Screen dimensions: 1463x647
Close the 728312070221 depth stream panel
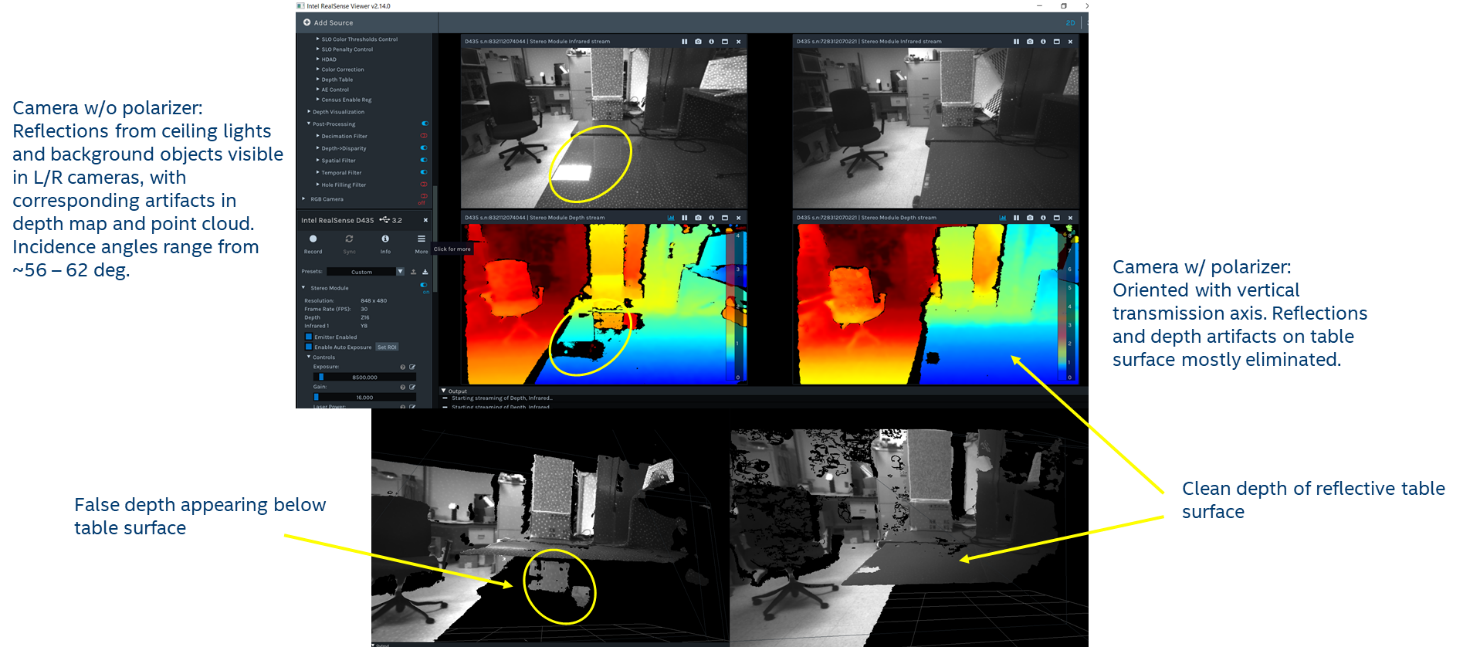point(1071,217)
